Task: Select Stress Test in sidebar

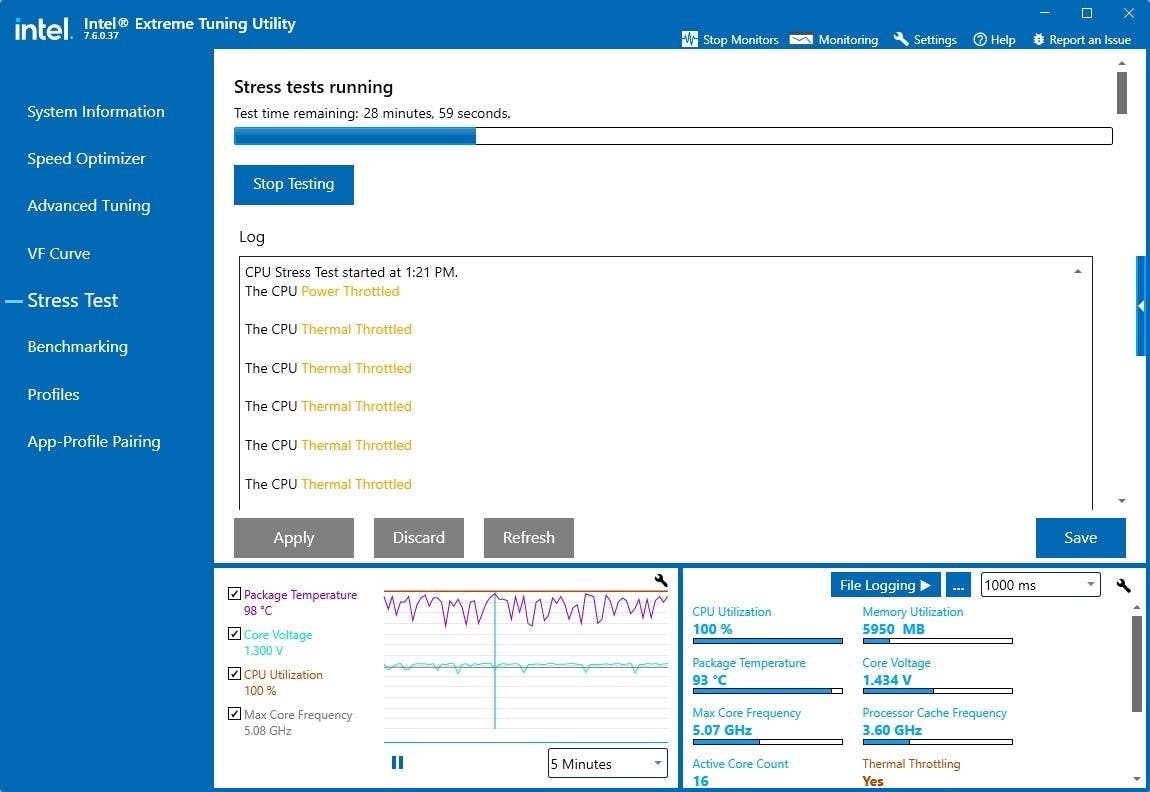Action: point(73,301)
